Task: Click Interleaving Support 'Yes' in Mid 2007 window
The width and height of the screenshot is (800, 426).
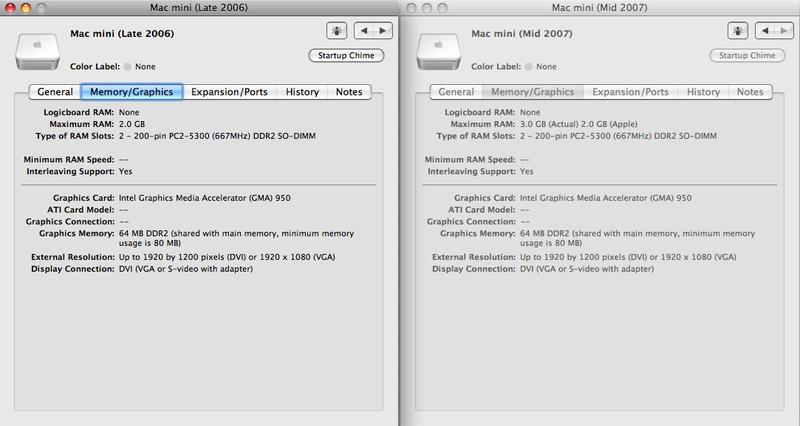Action: pyautogui.click(x=527, y=171)
